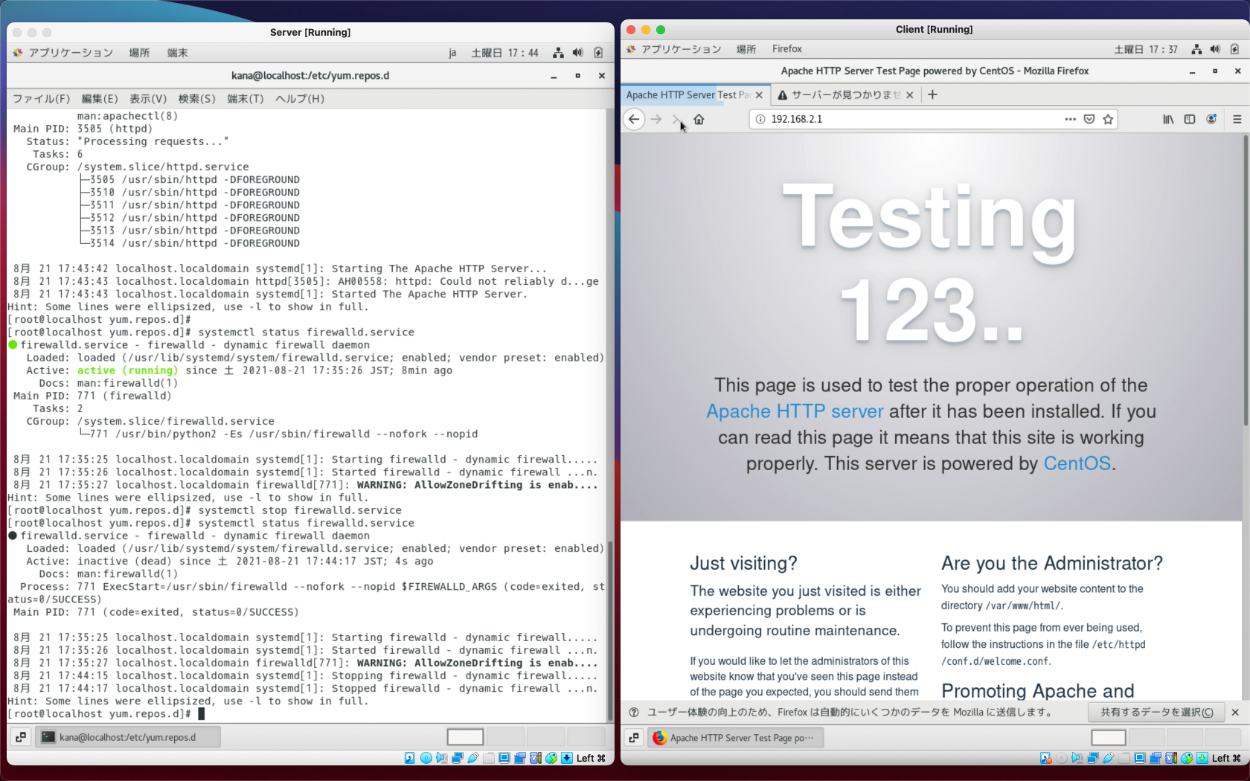Viewport: 1250px width, 781px height.
Task: Click the Firefox account avatar icon
Action: pyautogui.click(x=1211, y=119)
